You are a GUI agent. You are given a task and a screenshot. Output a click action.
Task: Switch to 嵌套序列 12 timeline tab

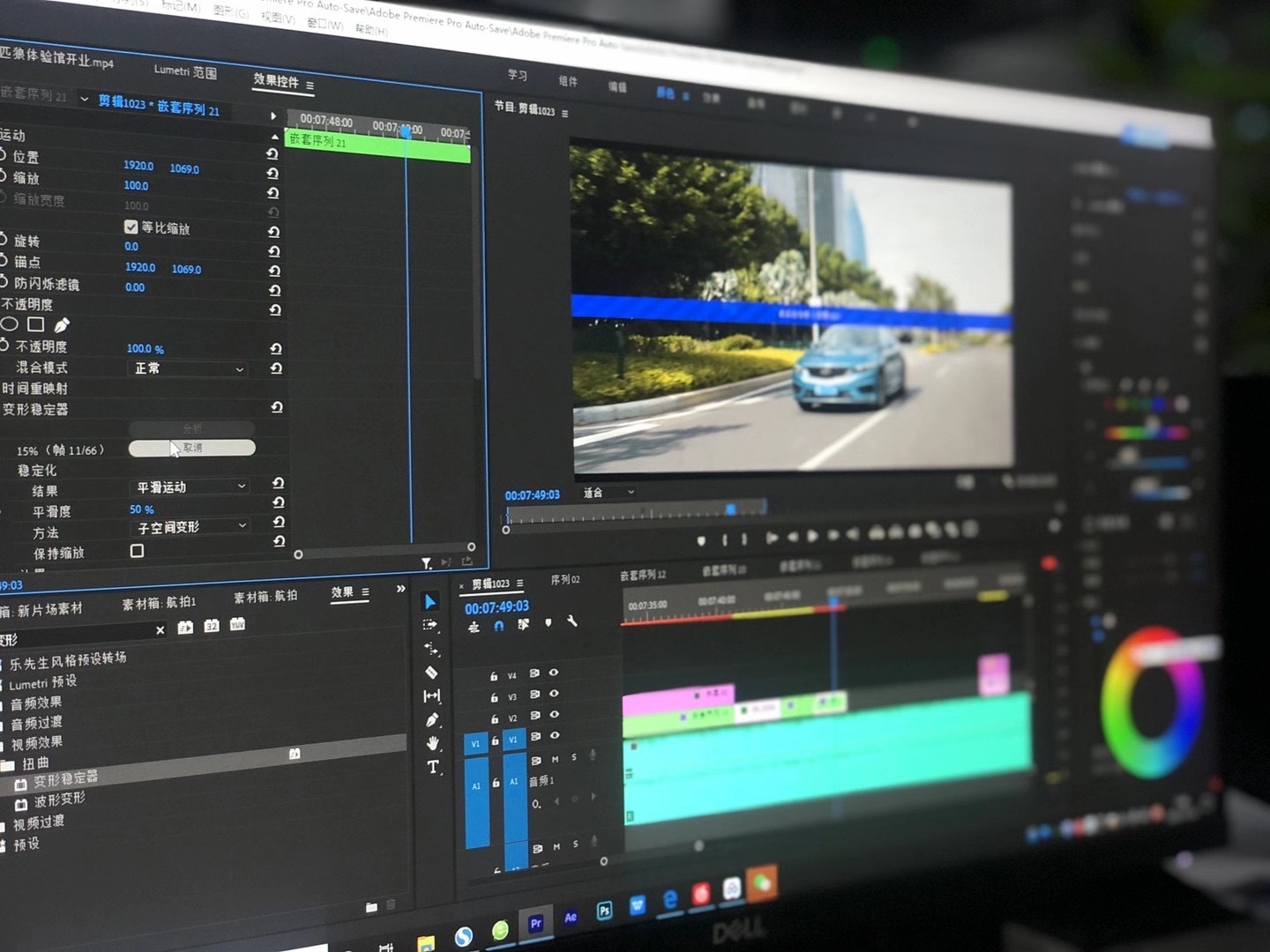click(643, 575)
